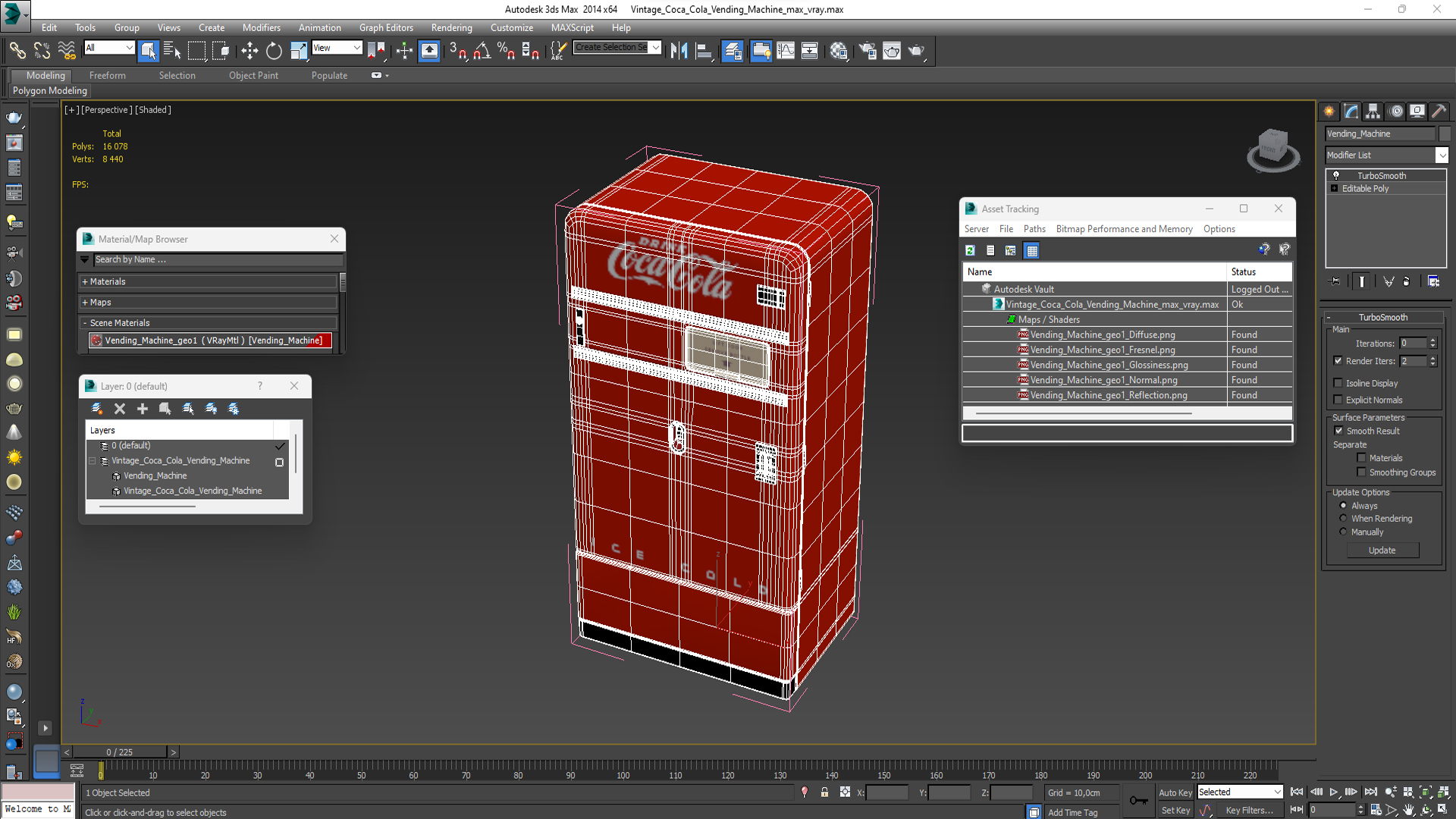The height and width of the screenshot is (819, 1456).
Task: Click add new layer plus icon
Action: 142,409
